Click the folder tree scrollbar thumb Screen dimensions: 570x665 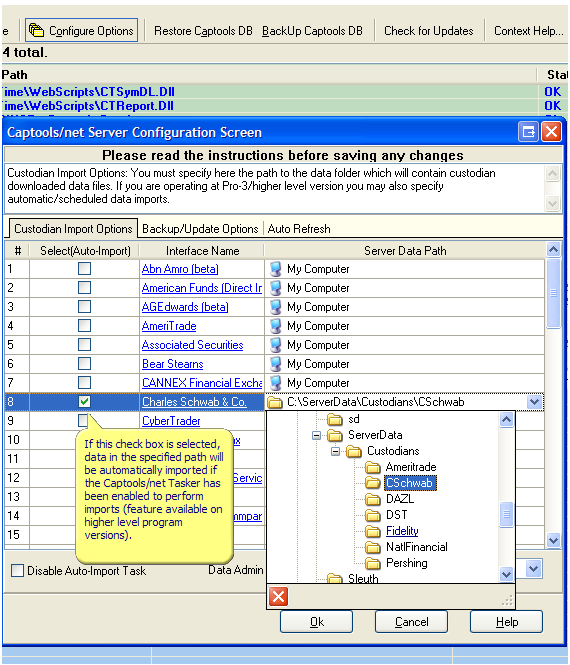coord(506,514)
